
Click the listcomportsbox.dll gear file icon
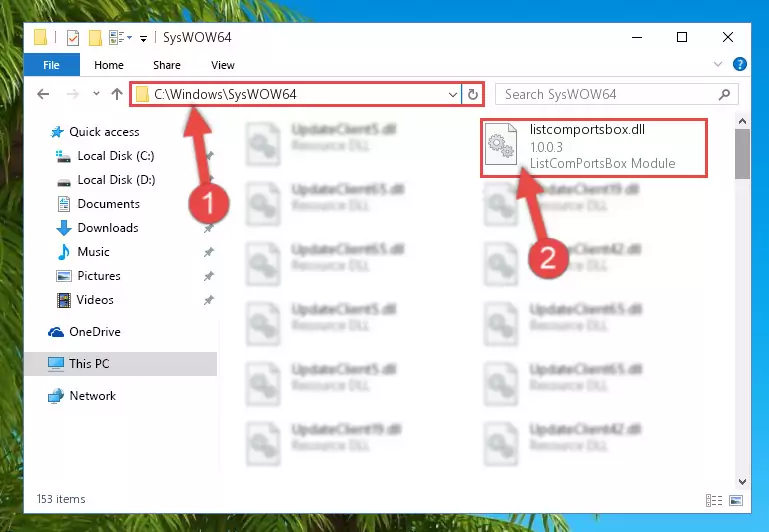(501, 145)
